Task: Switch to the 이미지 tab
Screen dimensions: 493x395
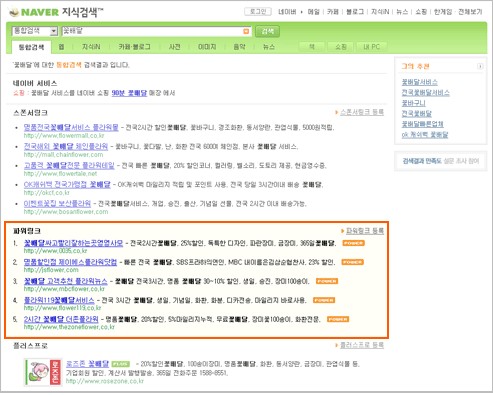Action: click(x=207, y=47)
